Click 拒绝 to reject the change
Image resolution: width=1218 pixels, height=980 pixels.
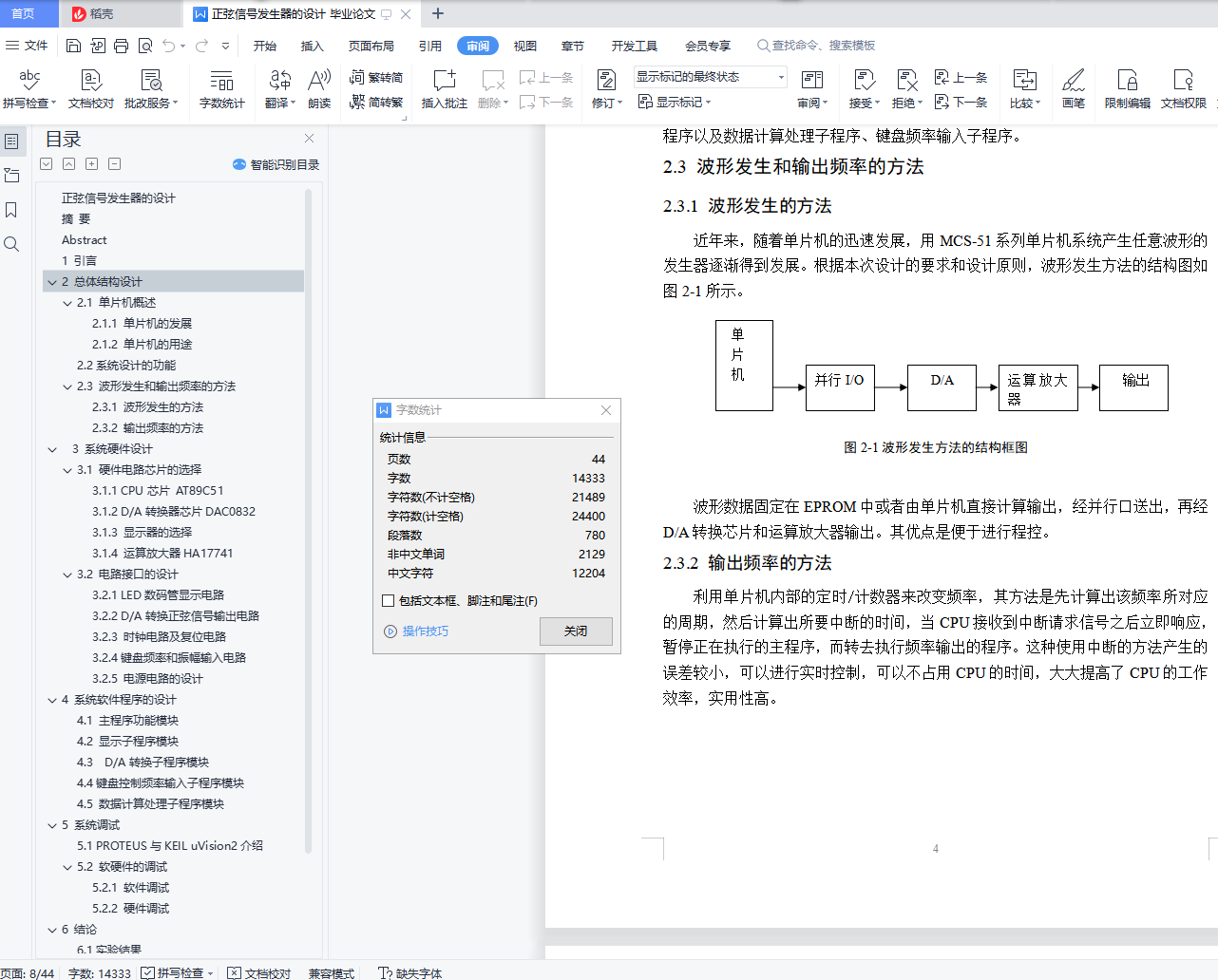point(907,89)
